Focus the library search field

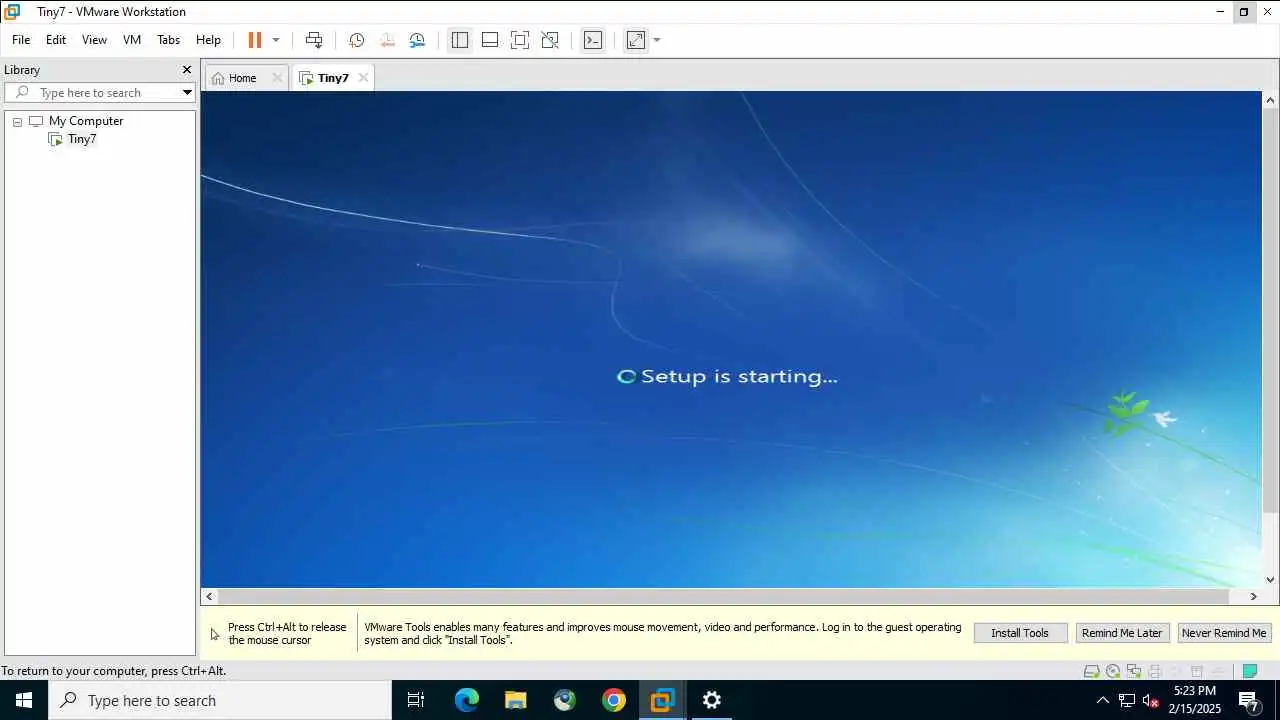click(99, 92)
